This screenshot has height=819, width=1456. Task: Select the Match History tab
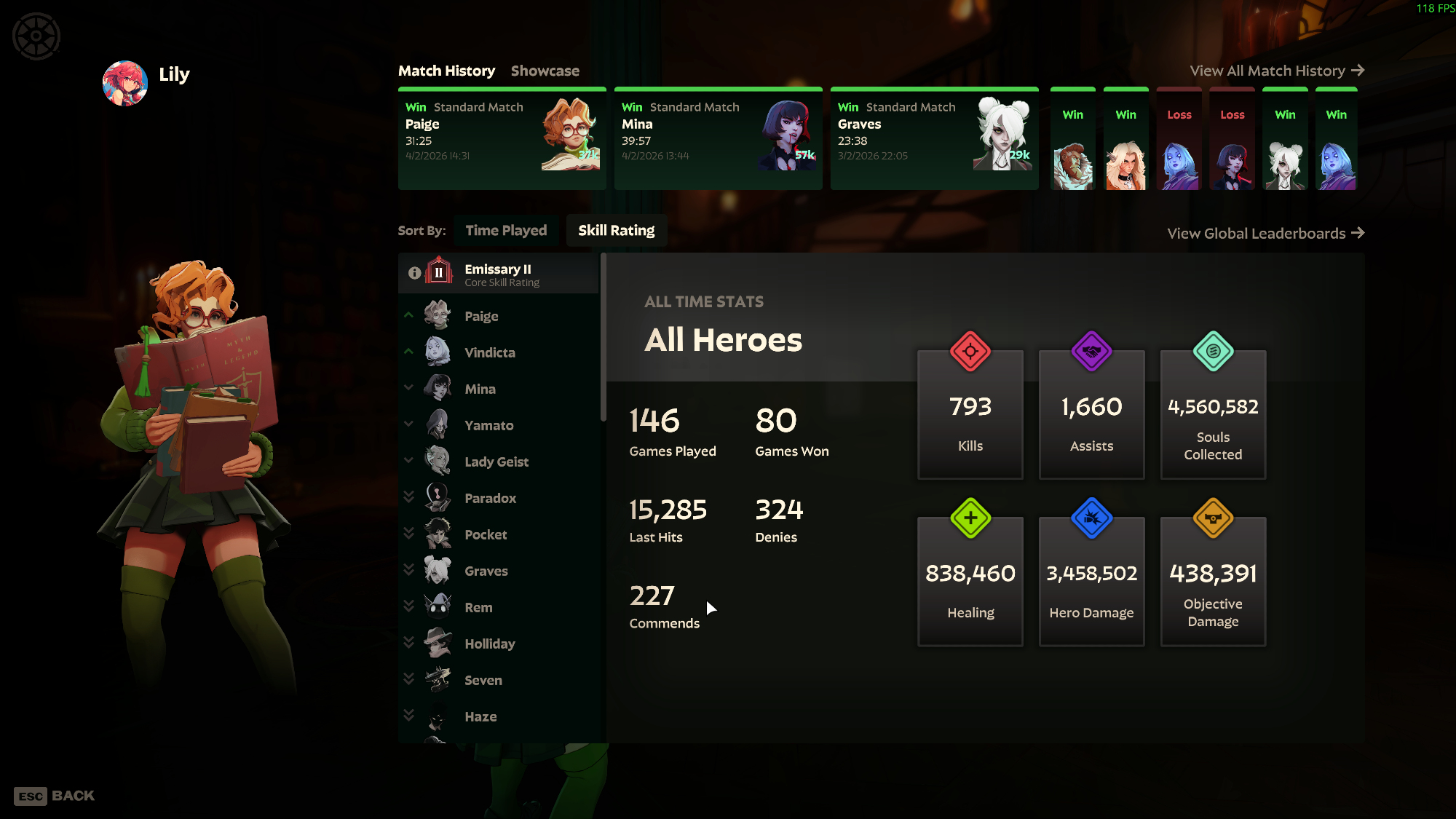tap(446, 71)
